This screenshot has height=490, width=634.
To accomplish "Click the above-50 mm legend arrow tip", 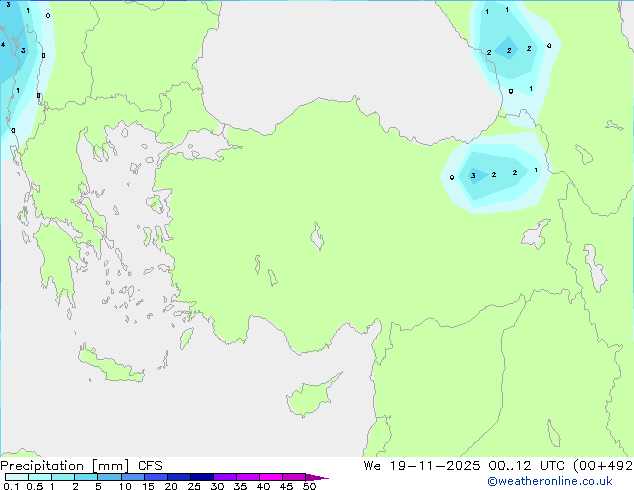I will 317,477.
